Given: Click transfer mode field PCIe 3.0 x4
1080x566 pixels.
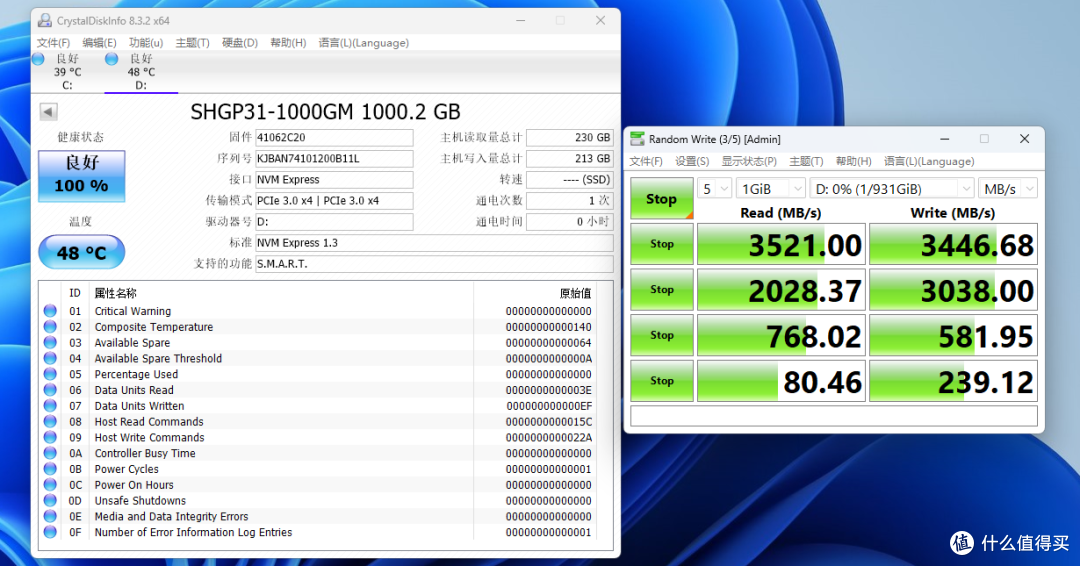Looking at the screenshot, I should 334,200.
